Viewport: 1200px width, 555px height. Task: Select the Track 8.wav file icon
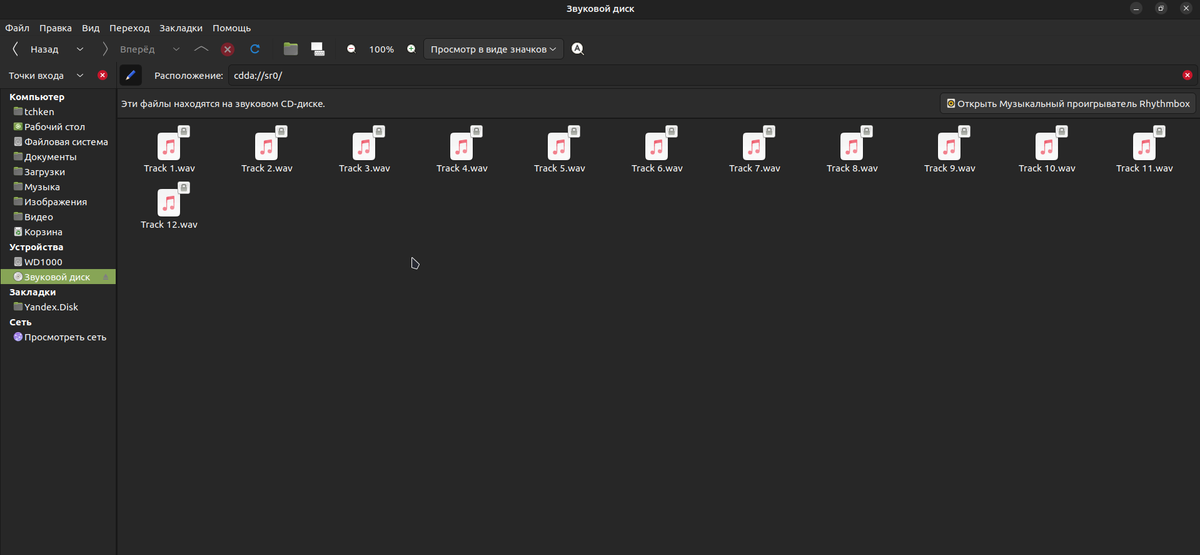852,147
